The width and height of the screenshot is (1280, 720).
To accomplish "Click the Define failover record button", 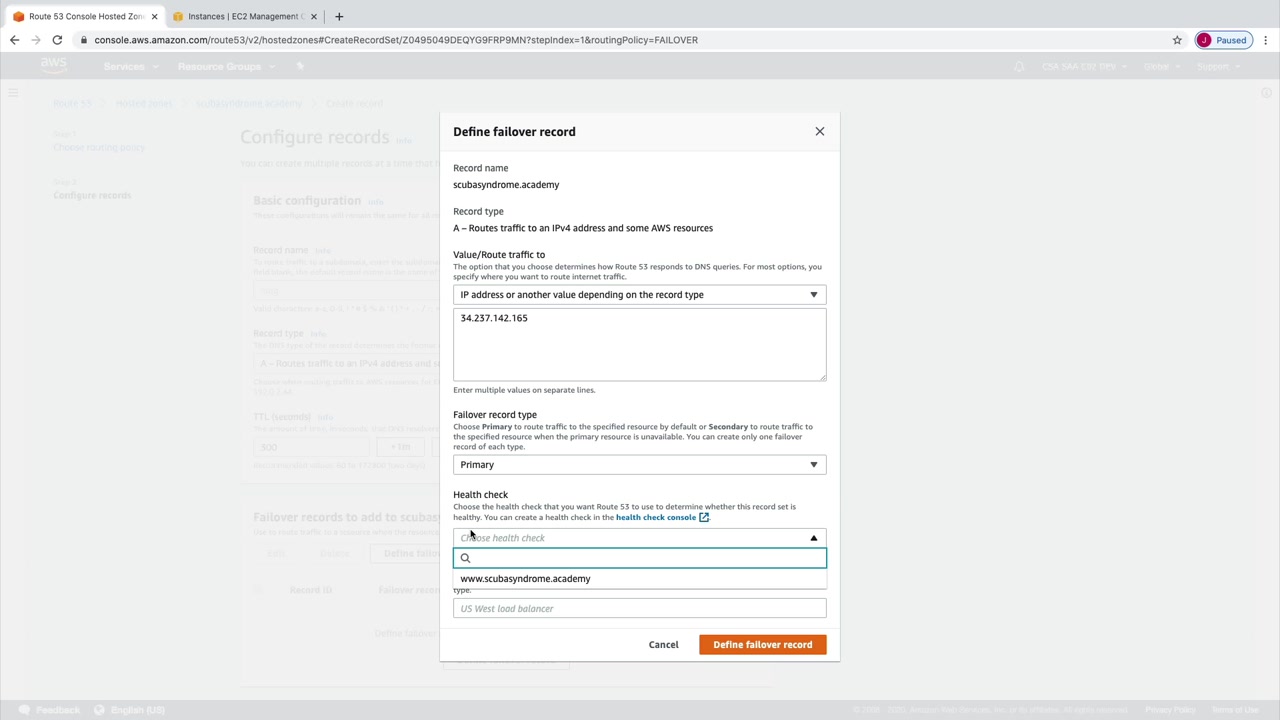I will 763,645.
